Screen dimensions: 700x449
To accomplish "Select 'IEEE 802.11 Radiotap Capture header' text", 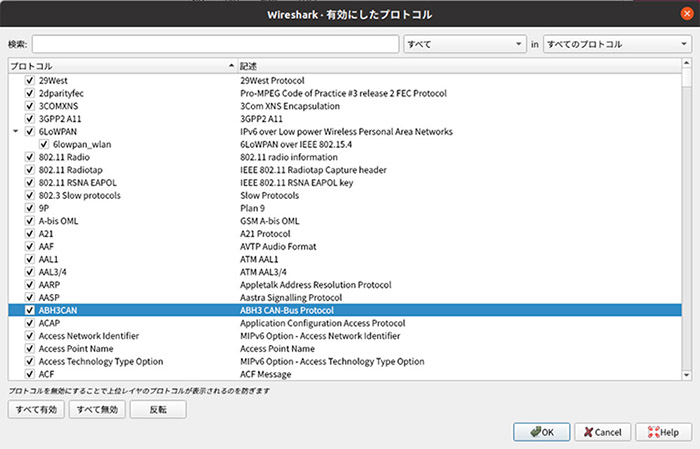I will pos(313,170).
